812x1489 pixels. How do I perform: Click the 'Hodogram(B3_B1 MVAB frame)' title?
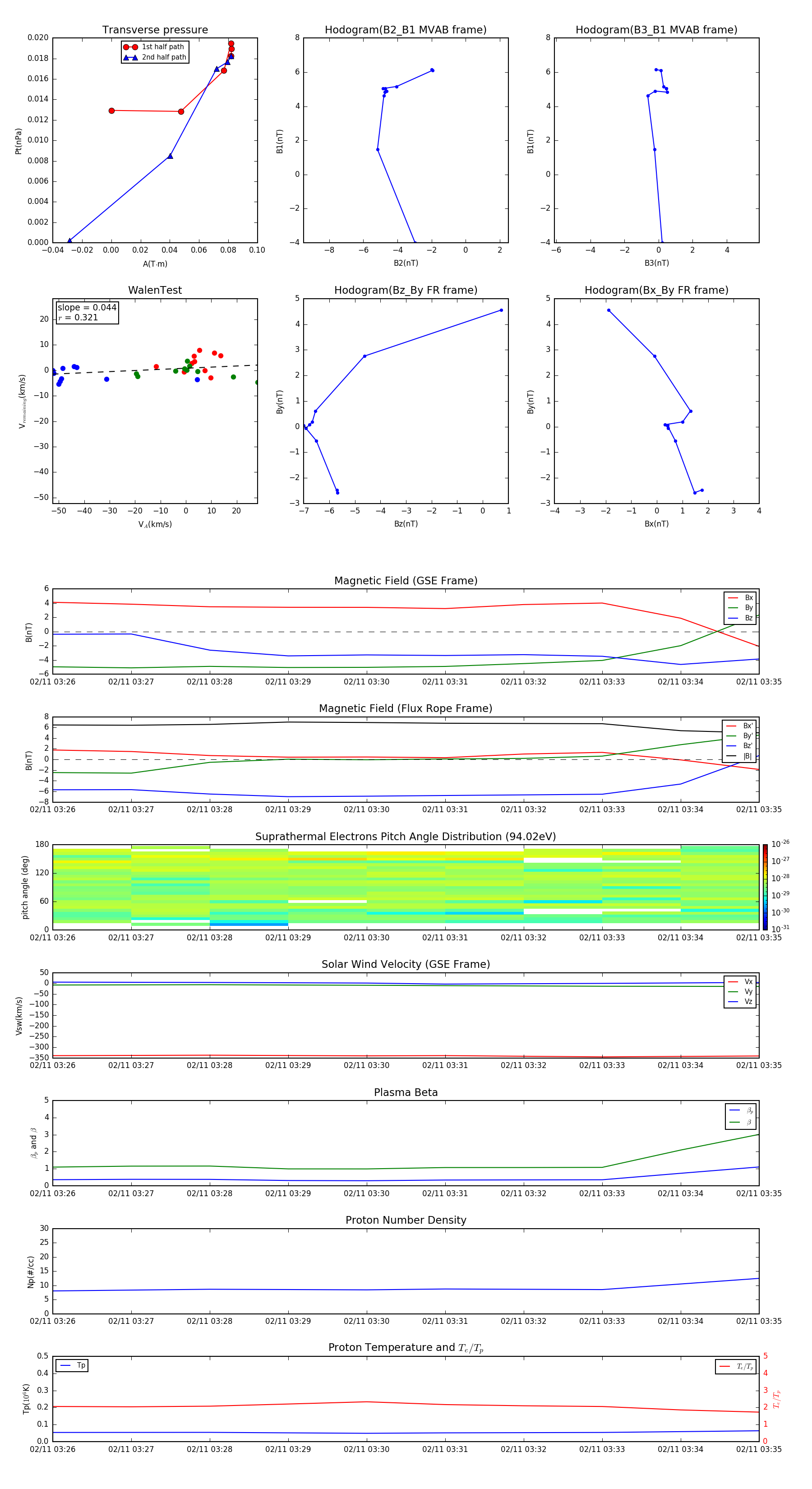tap(656, 30)
